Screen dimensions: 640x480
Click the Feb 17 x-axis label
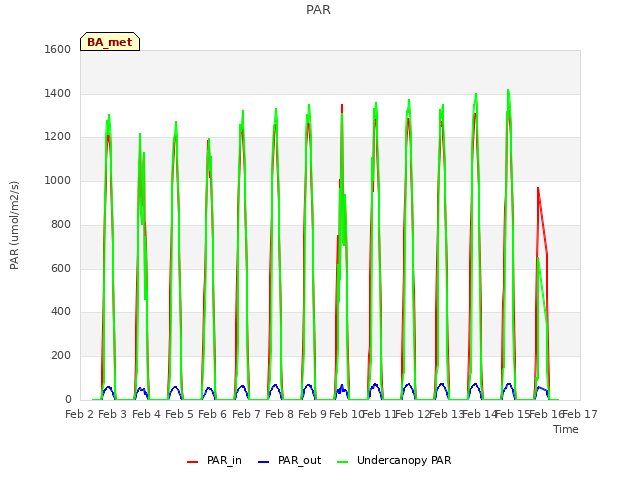coord(580,414)
